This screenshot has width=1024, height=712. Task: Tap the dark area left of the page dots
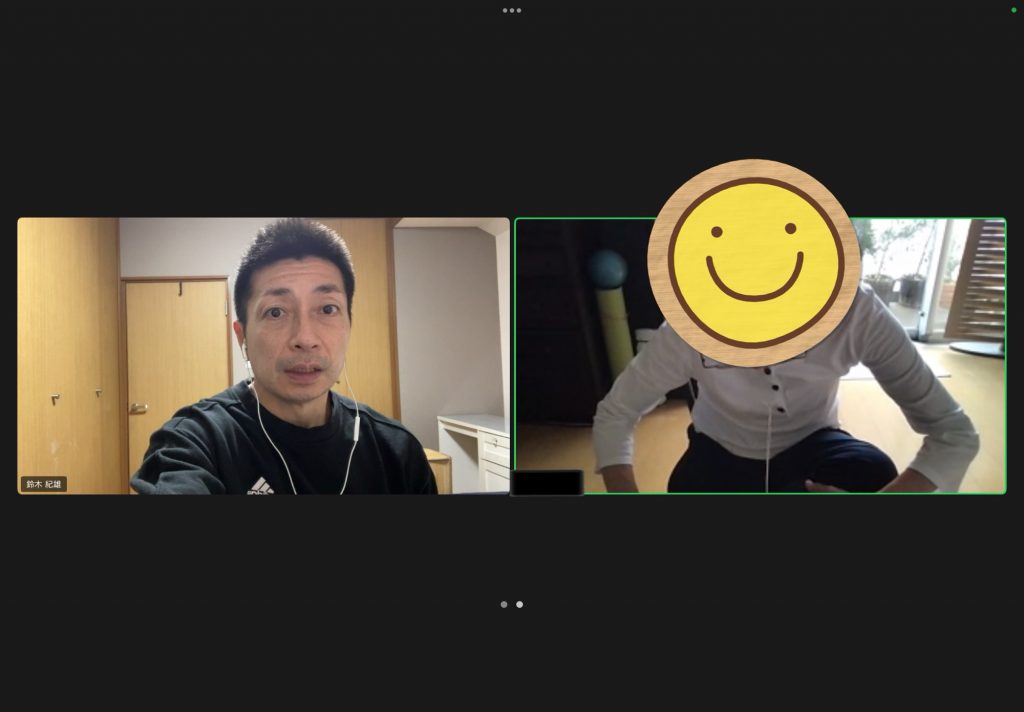click(250, 604)
